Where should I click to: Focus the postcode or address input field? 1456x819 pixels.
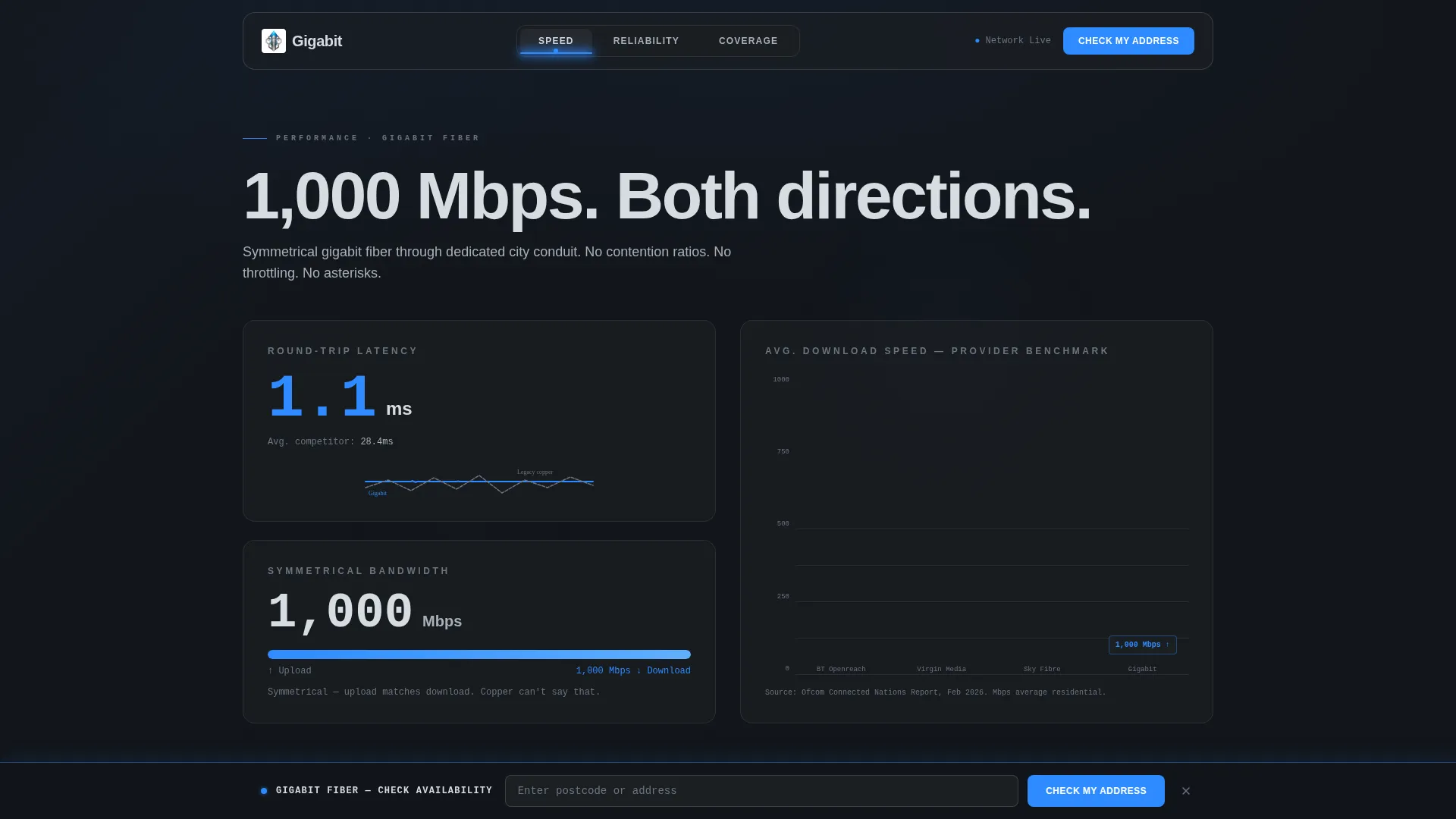761,791
